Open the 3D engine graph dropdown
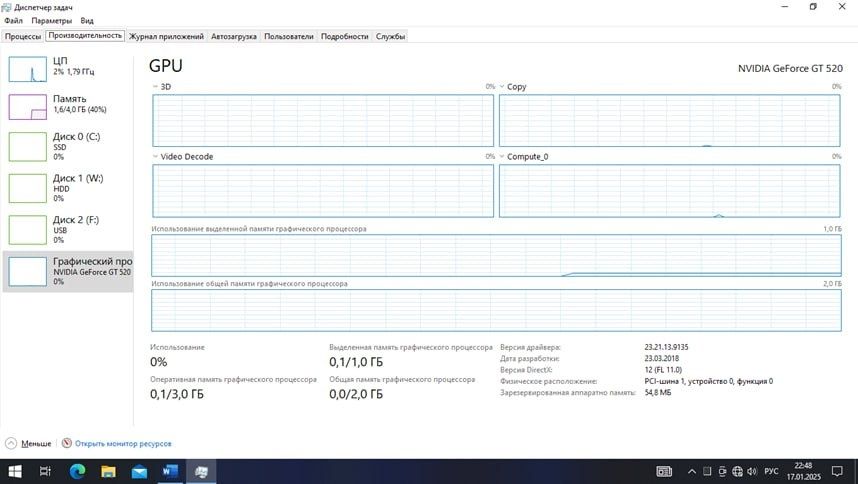Image resolution: width=858 pixels, height=484 pixels. pyautogui.click(x=155, y=86)
